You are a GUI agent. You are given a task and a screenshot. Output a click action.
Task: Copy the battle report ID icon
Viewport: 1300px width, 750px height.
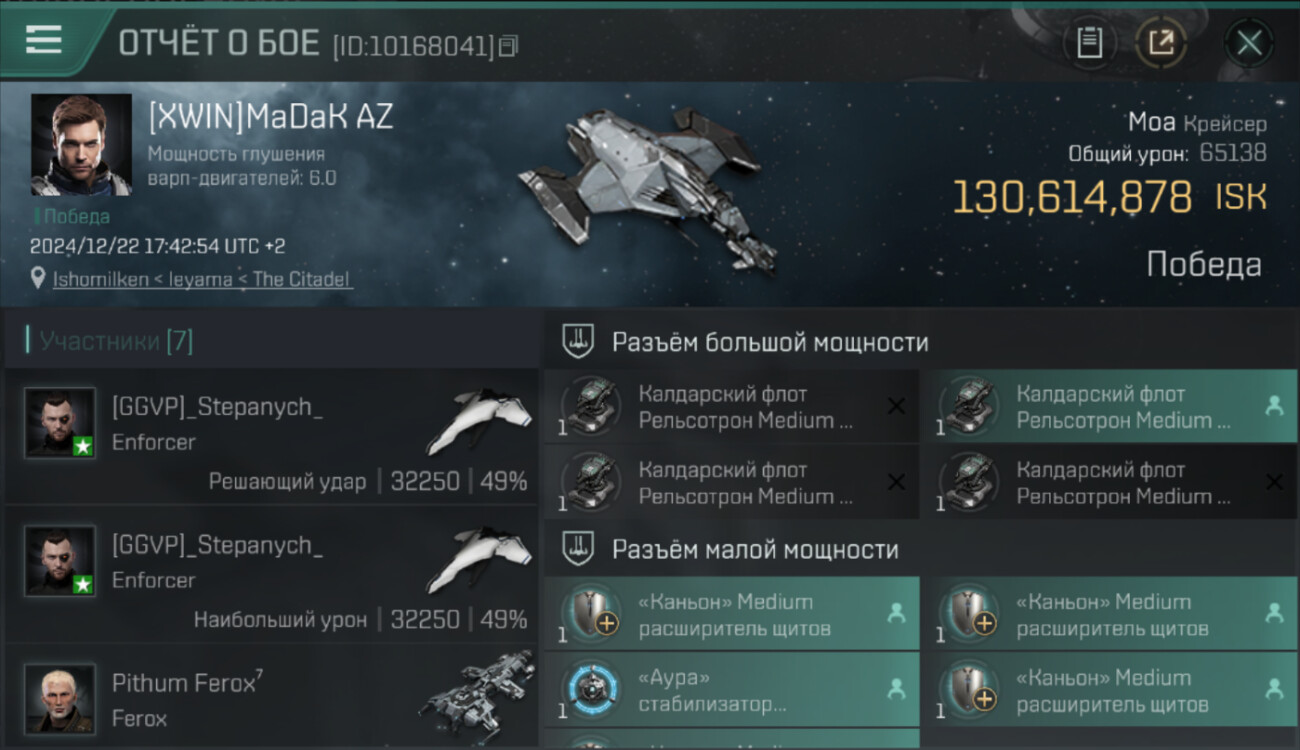(x=509, y=46)
